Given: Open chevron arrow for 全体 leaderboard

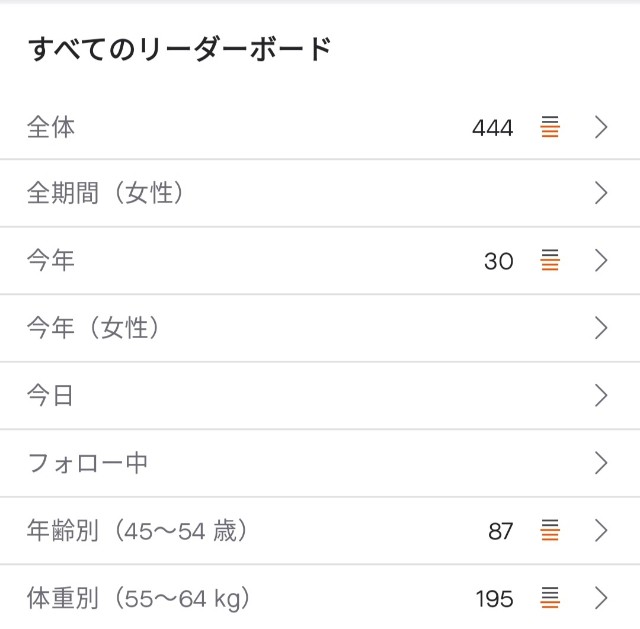Looking at the screenshot, I should [601, 127].
